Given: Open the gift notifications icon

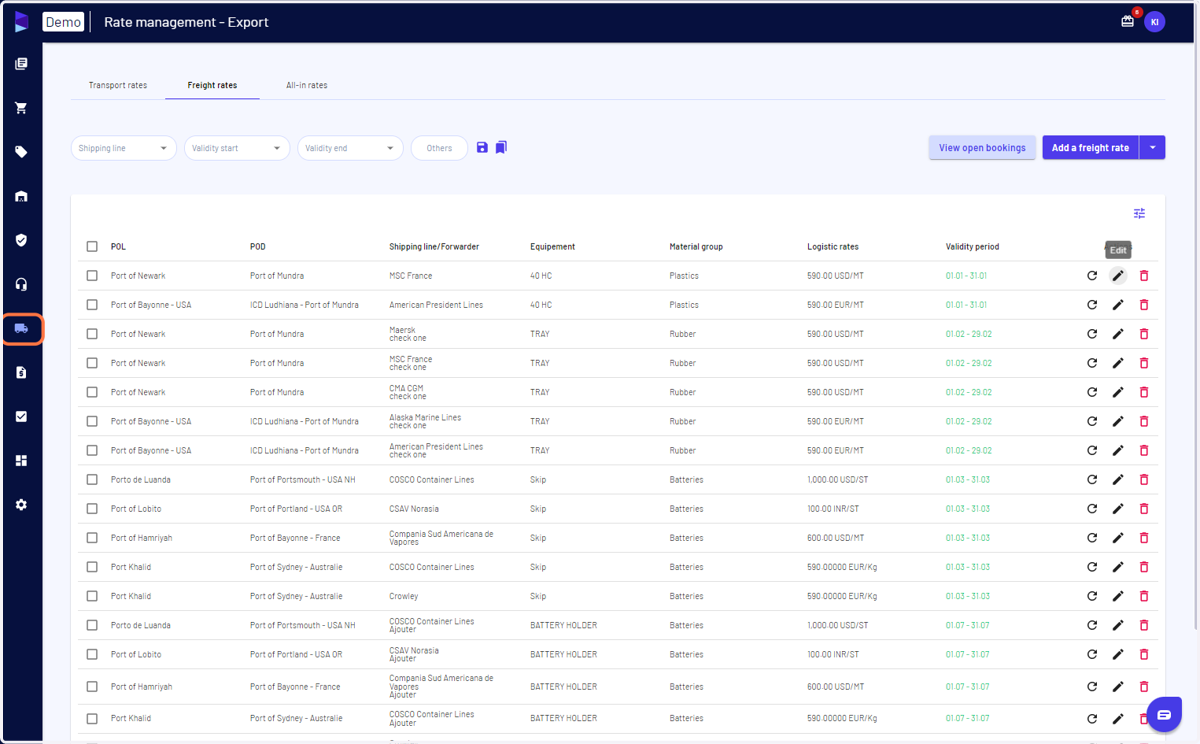Looking at the screenshot, I should point(1127,21).
